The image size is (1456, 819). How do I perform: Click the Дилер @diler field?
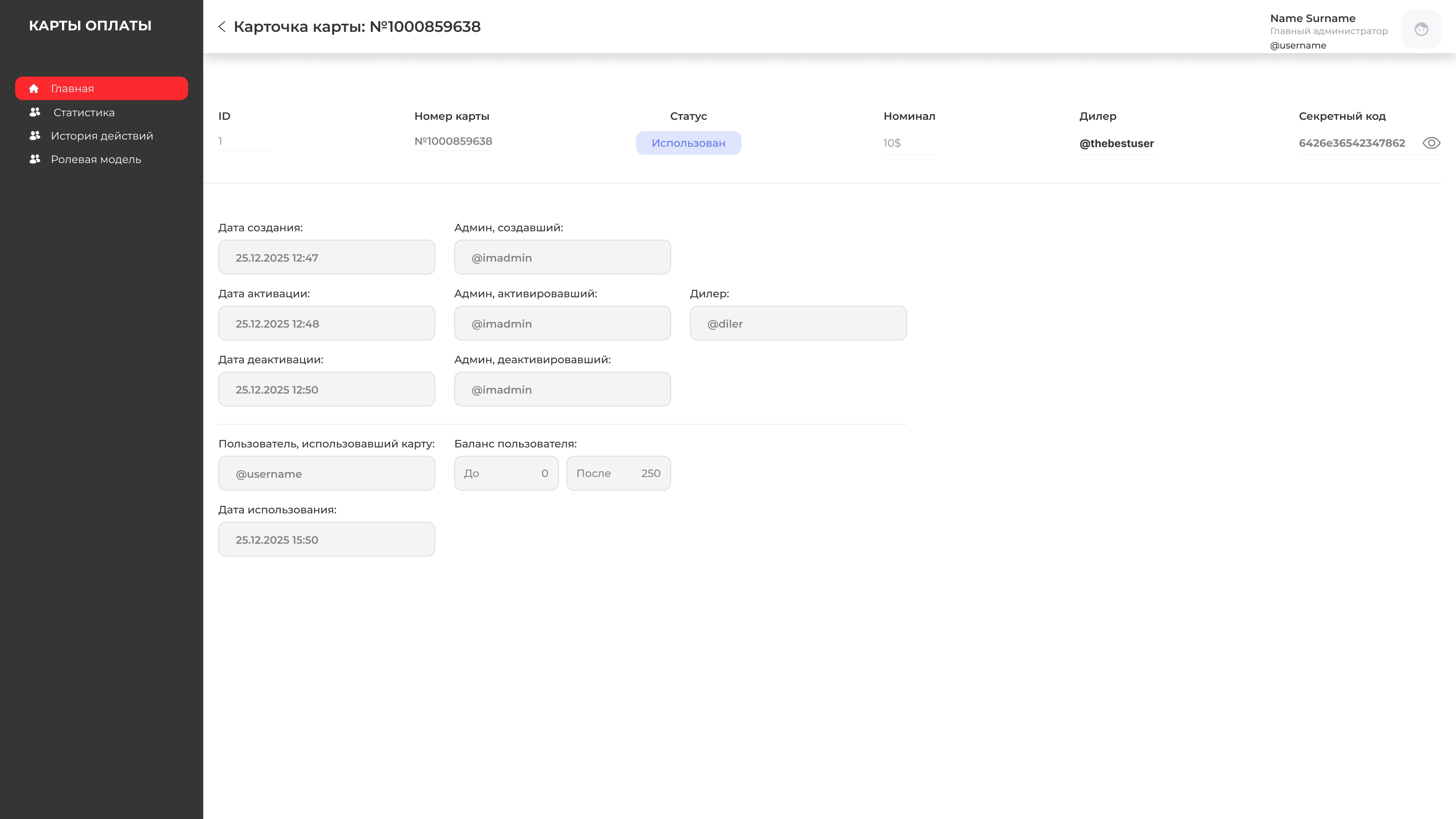(x=798, y=323)
